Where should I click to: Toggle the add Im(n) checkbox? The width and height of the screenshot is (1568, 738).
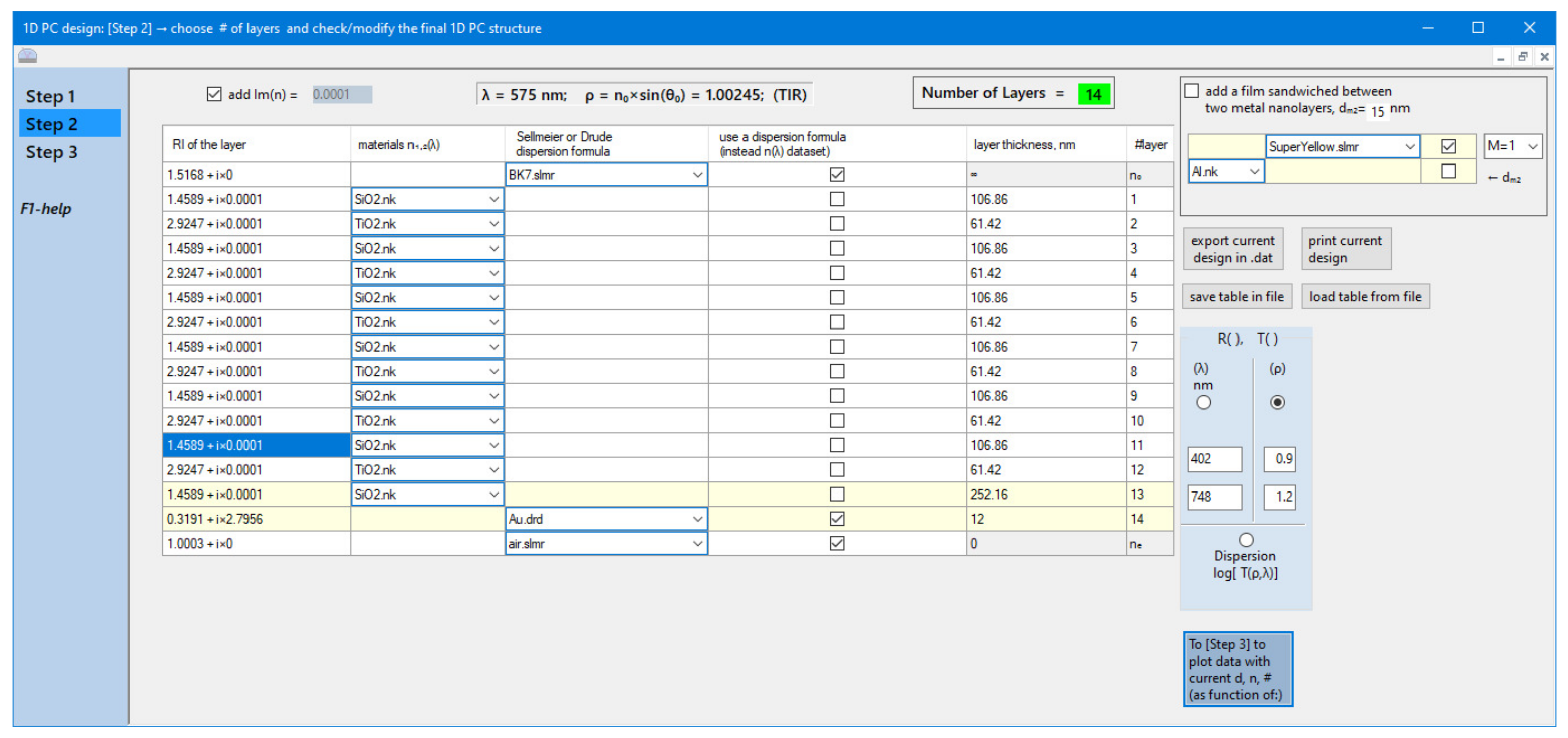tap(214, 94)
